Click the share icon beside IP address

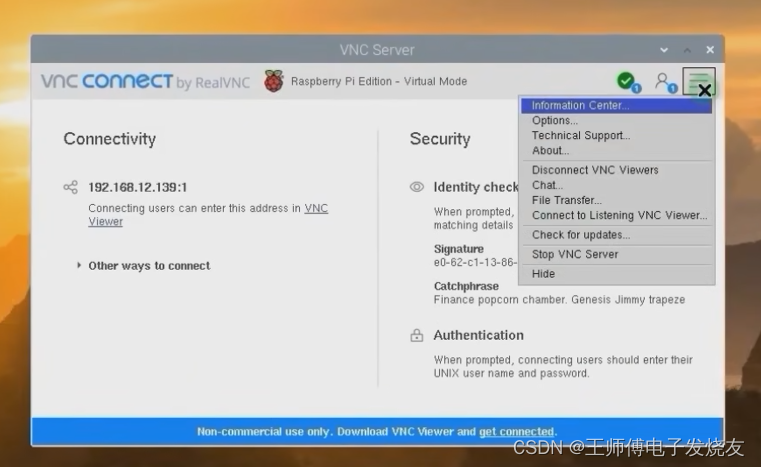pyautogui.click(x=71, y=187)
